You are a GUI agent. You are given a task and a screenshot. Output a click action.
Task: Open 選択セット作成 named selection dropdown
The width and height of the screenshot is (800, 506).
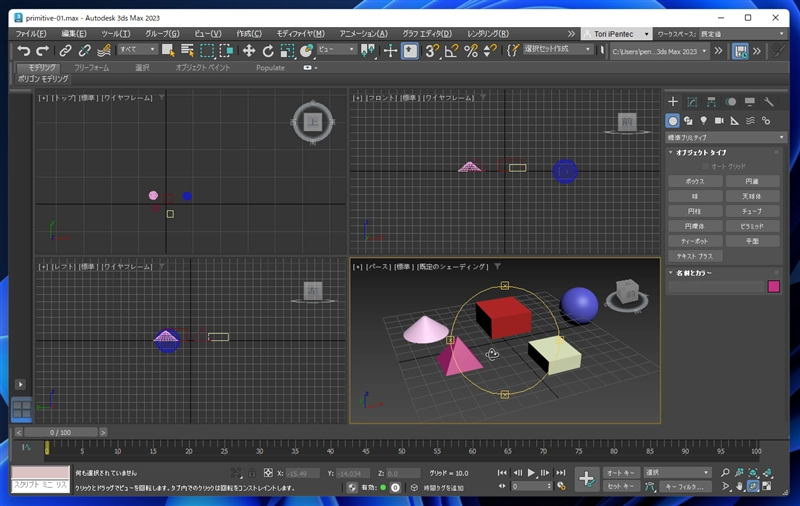[x=558, y=49]
